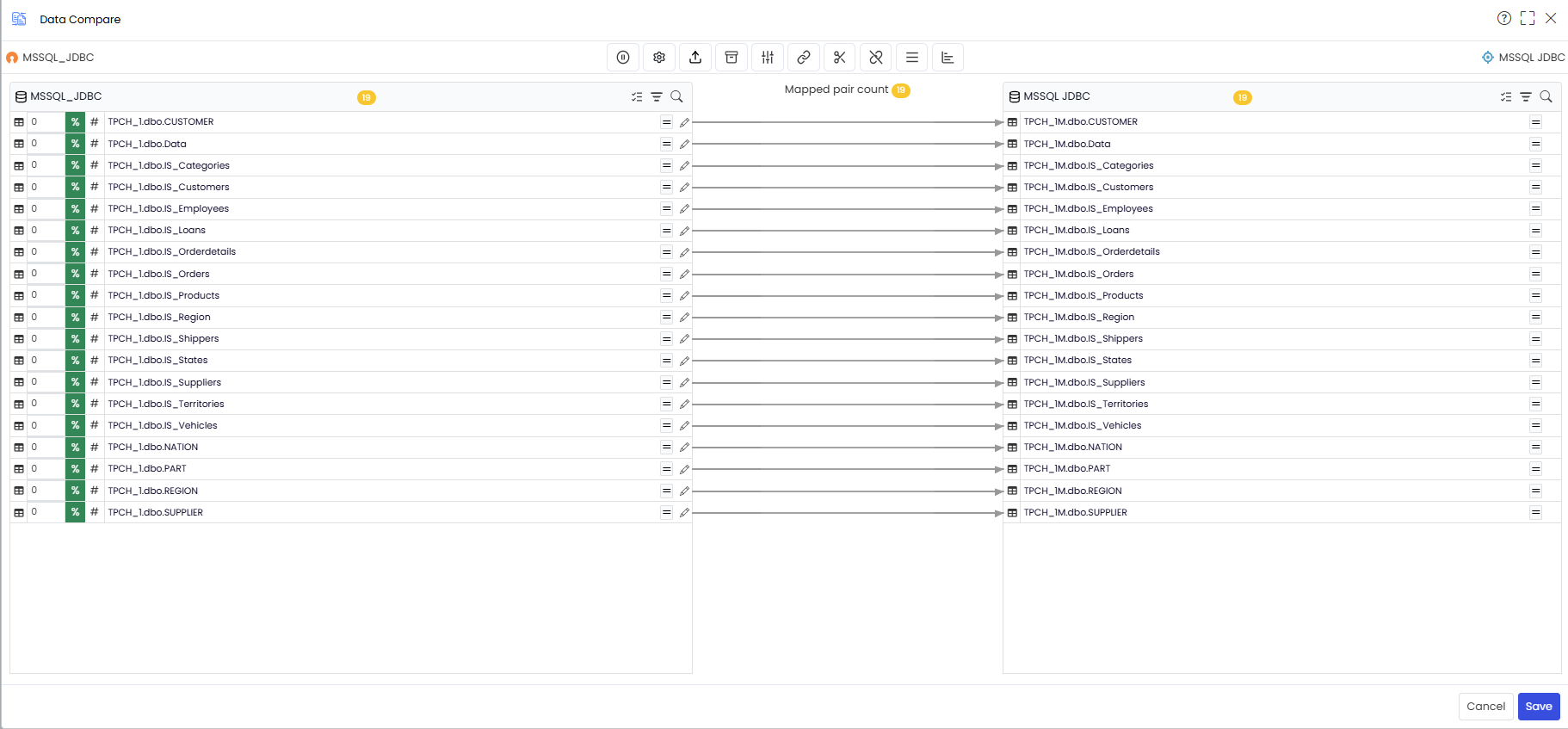Click the bar chart icon in toolbar

[948, 58]
